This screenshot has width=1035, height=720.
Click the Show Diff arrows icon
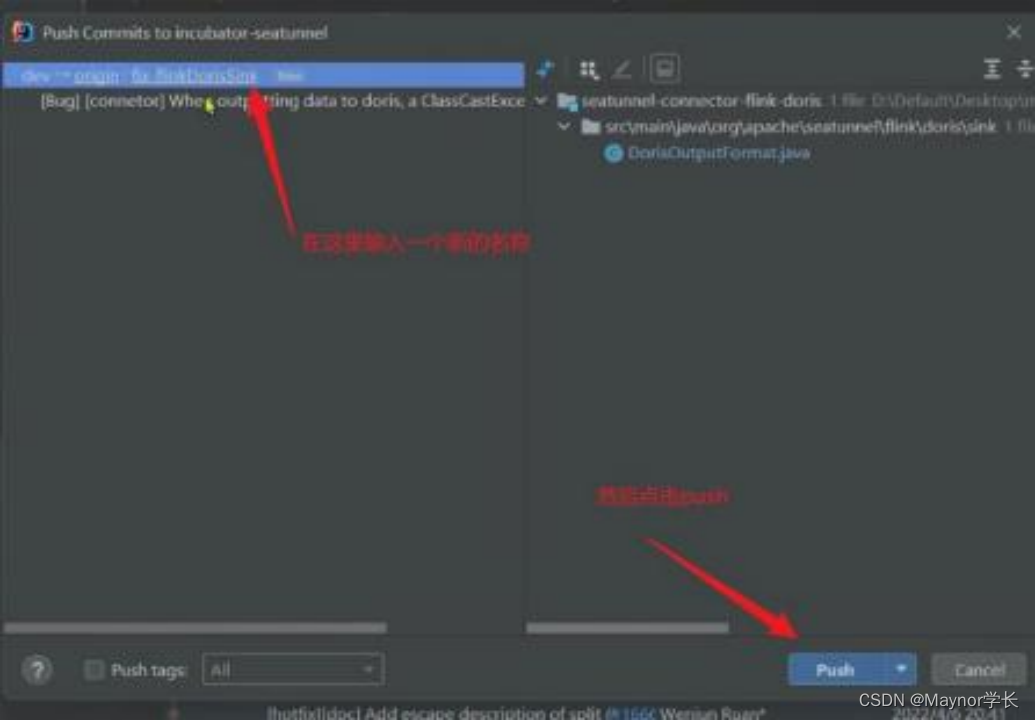click(x=545, y=69)
